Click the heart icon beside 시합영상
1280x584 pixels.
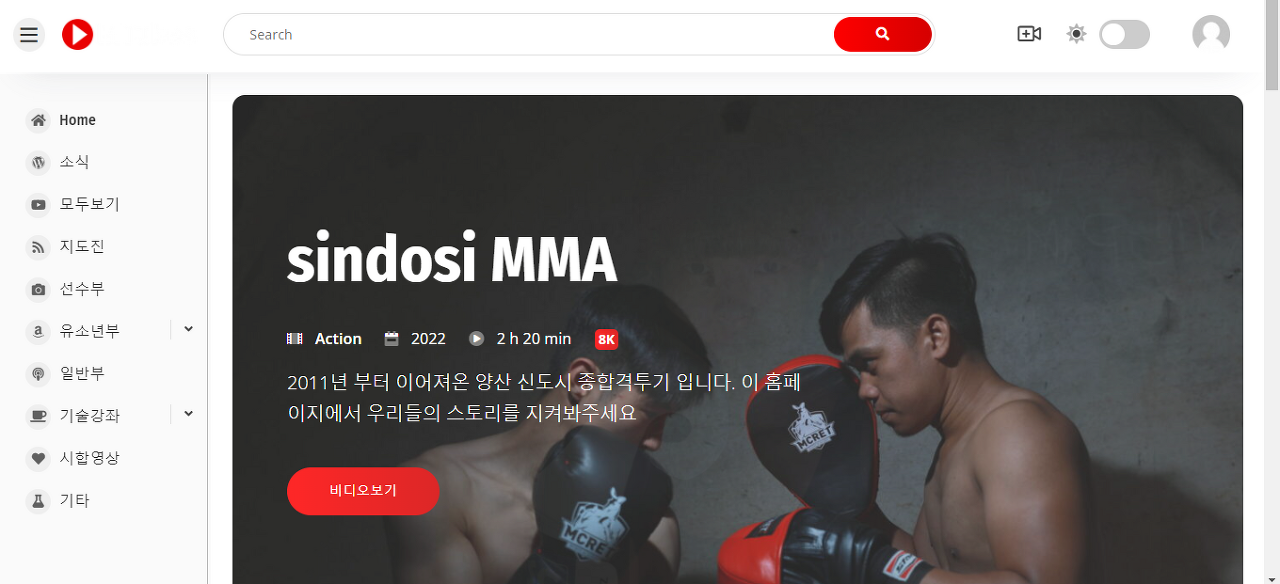pyautogui.click(x=38, y=458)
